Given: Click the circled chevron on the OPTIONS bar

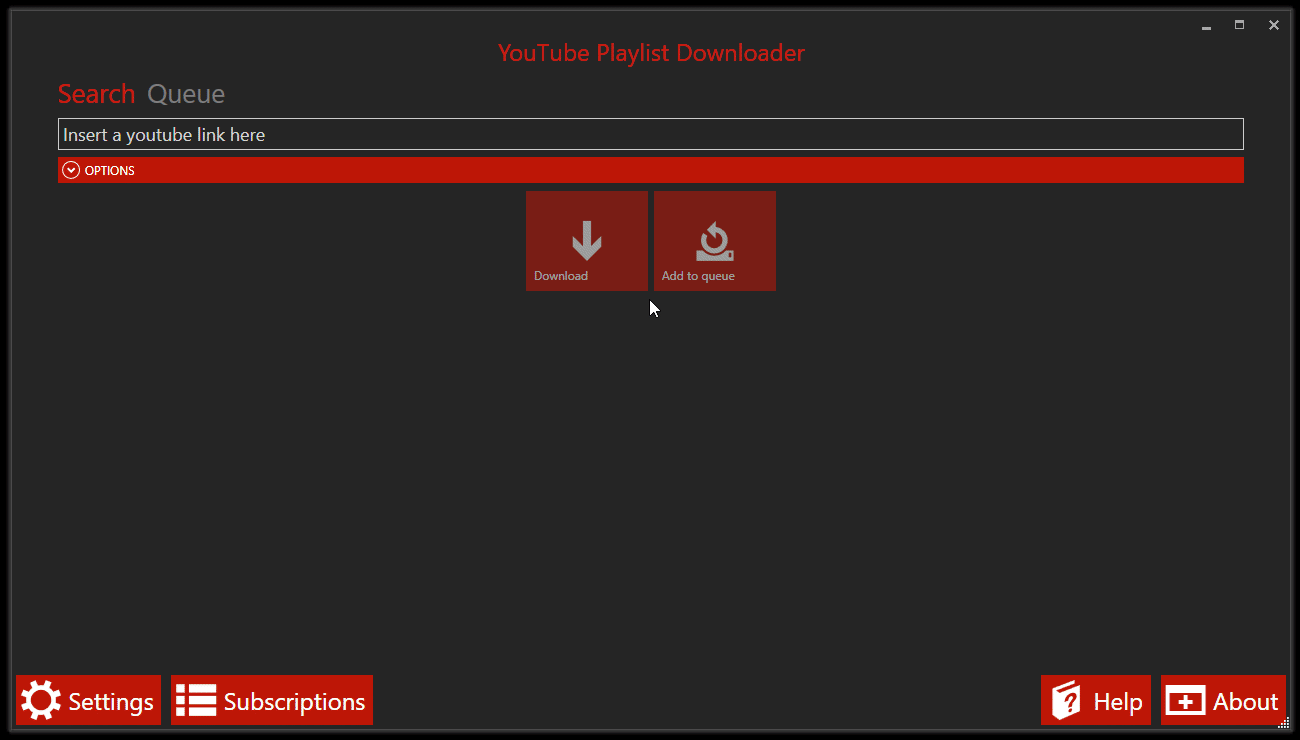Looking at the screenshot, I should coord(71,169).
